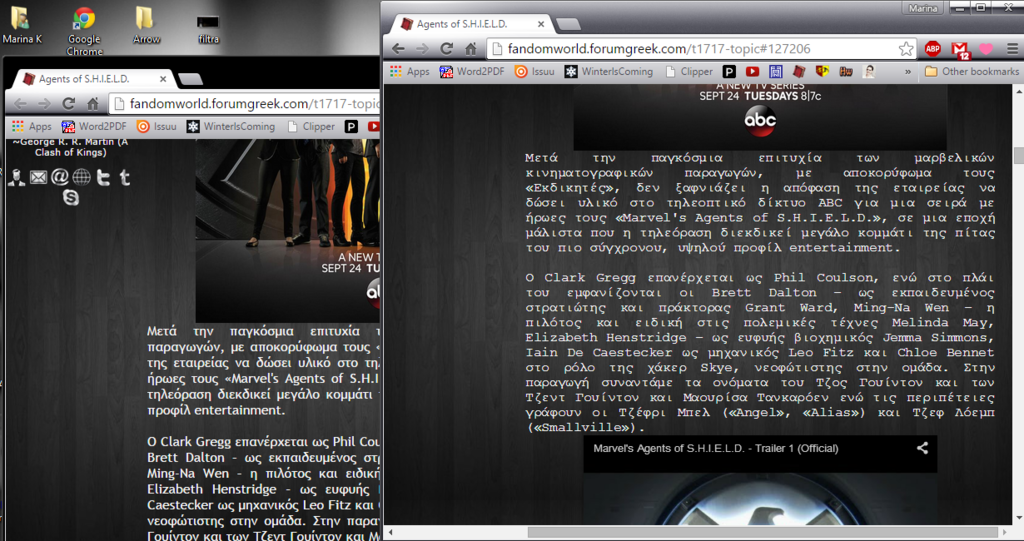The image size is (1024, 541).
Task: Open Issuu bookmark in left window
Action: pos(156,126)
